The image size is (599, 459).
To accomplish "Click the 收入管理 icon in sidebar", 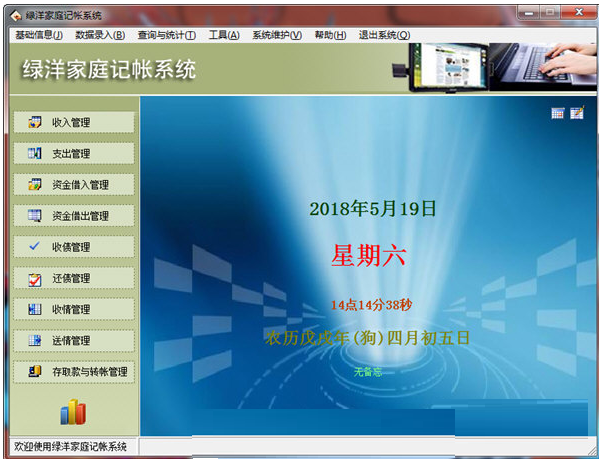I will pyautogui.click(x=35, y=122).
